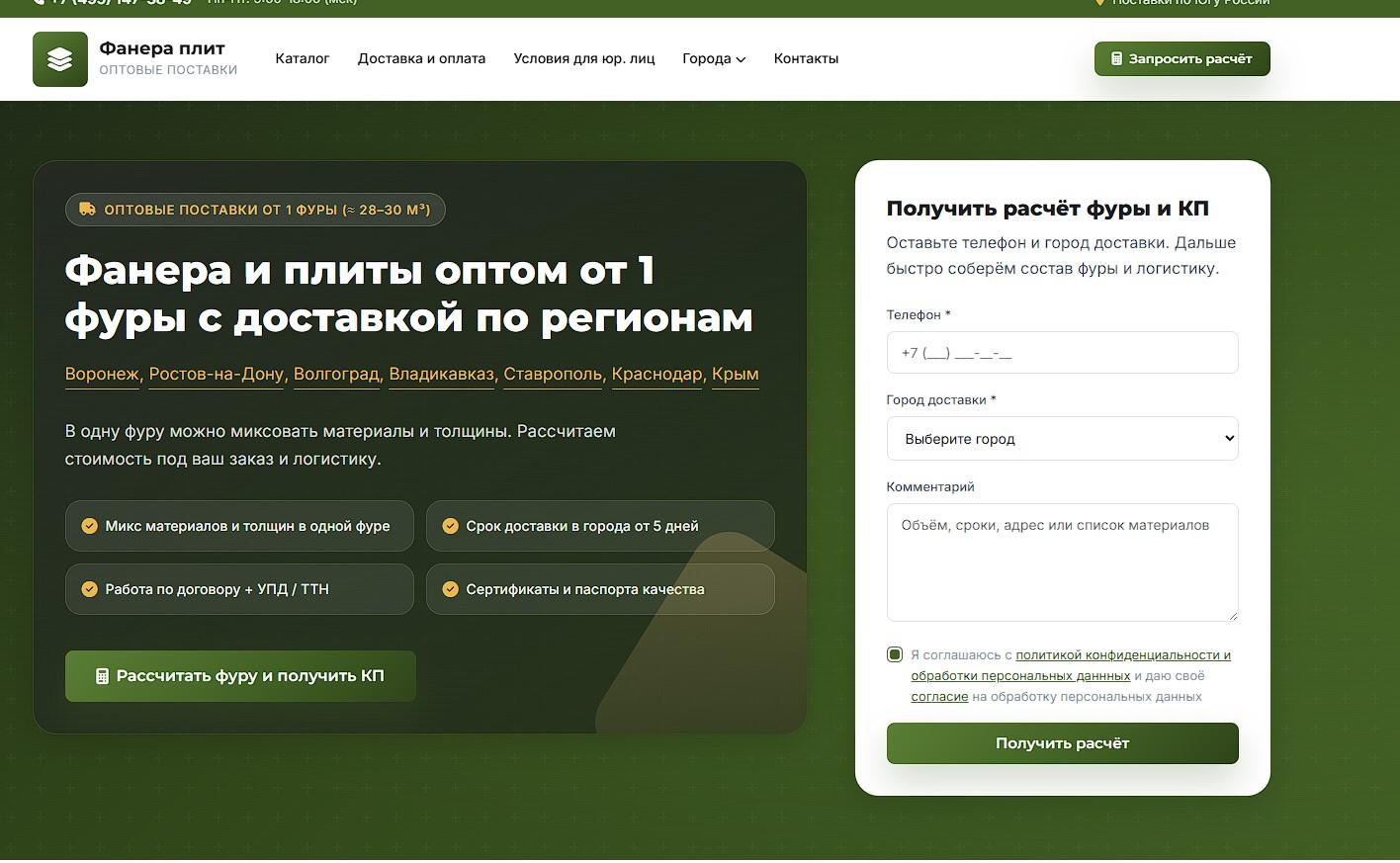Expand the Города navigation dropdown

click(x=713, y=58)
